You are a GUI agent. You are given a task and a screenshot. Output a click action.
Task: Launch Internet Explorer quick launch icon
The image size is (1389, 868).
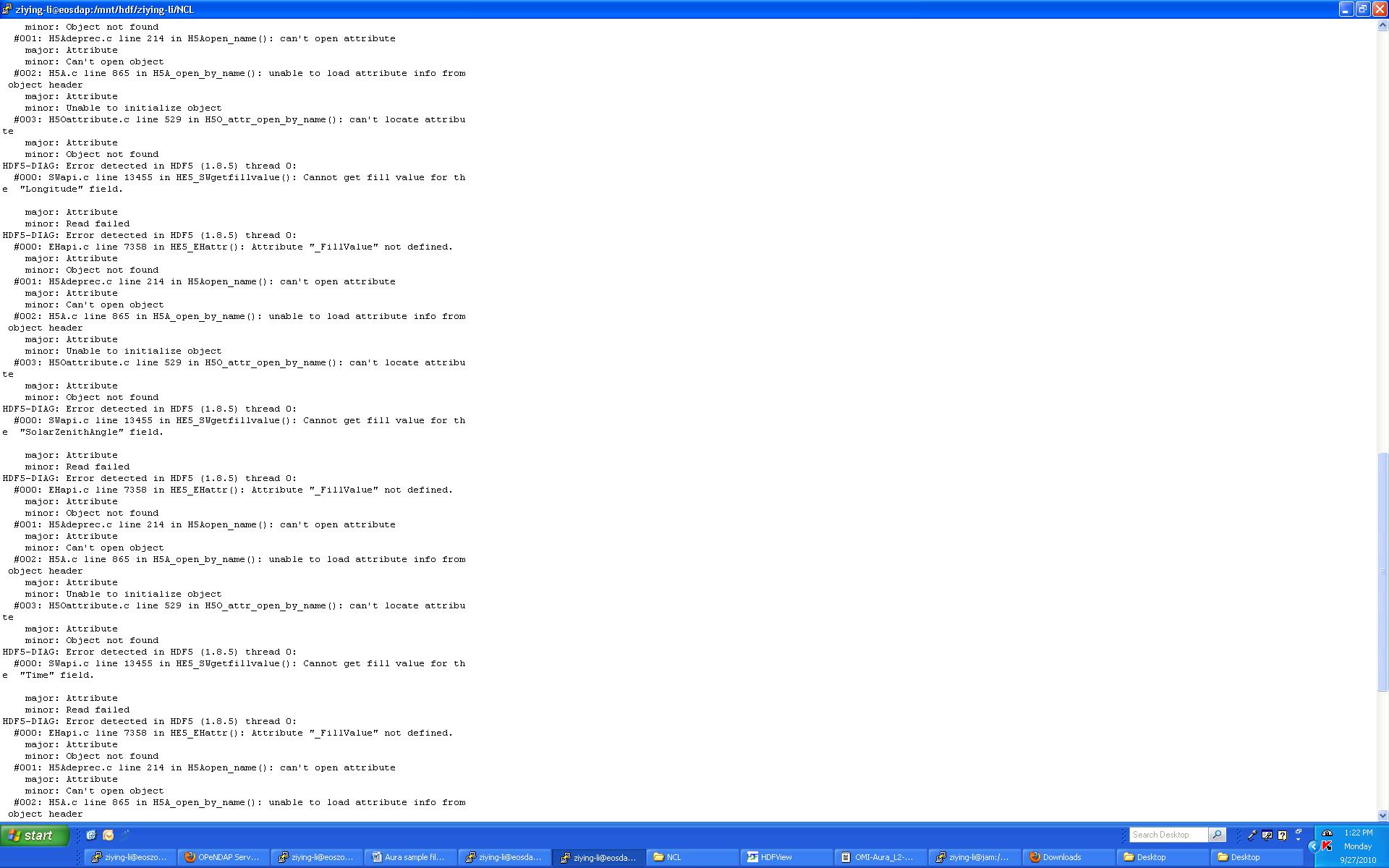(x=91, y=835)
